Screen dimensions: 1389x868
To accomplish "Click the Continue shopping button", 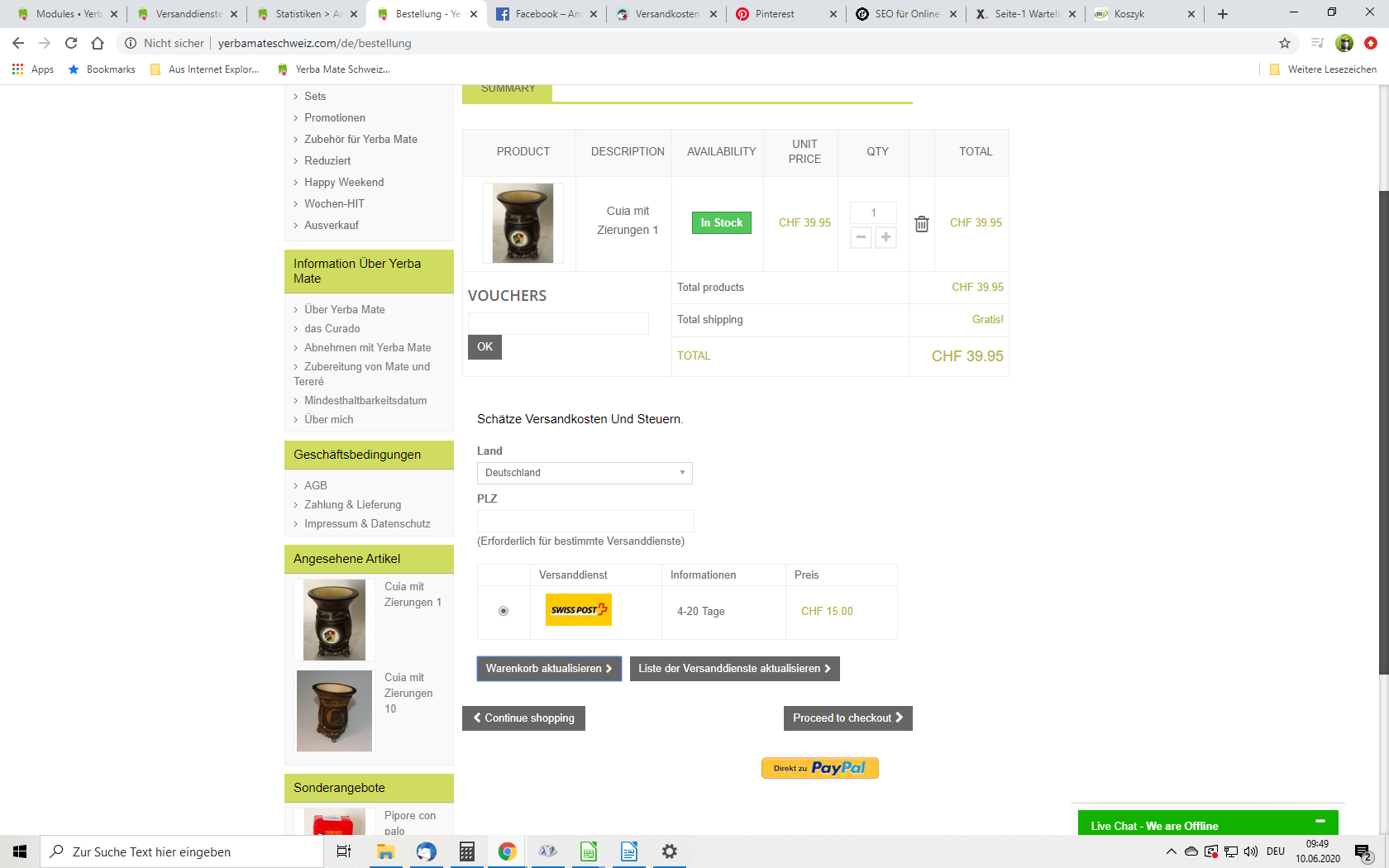I will pyautogui.click(x=523, y=718).
